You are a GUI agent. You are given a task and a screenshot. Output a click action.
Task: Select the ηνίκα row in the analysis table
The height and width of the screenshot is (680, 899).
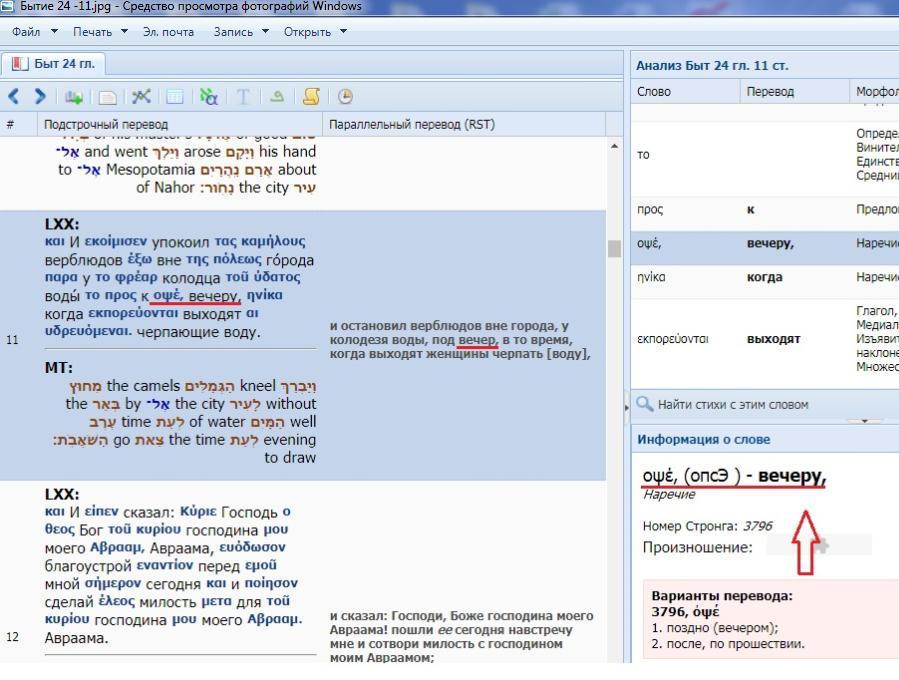click(x=654, y=278)
